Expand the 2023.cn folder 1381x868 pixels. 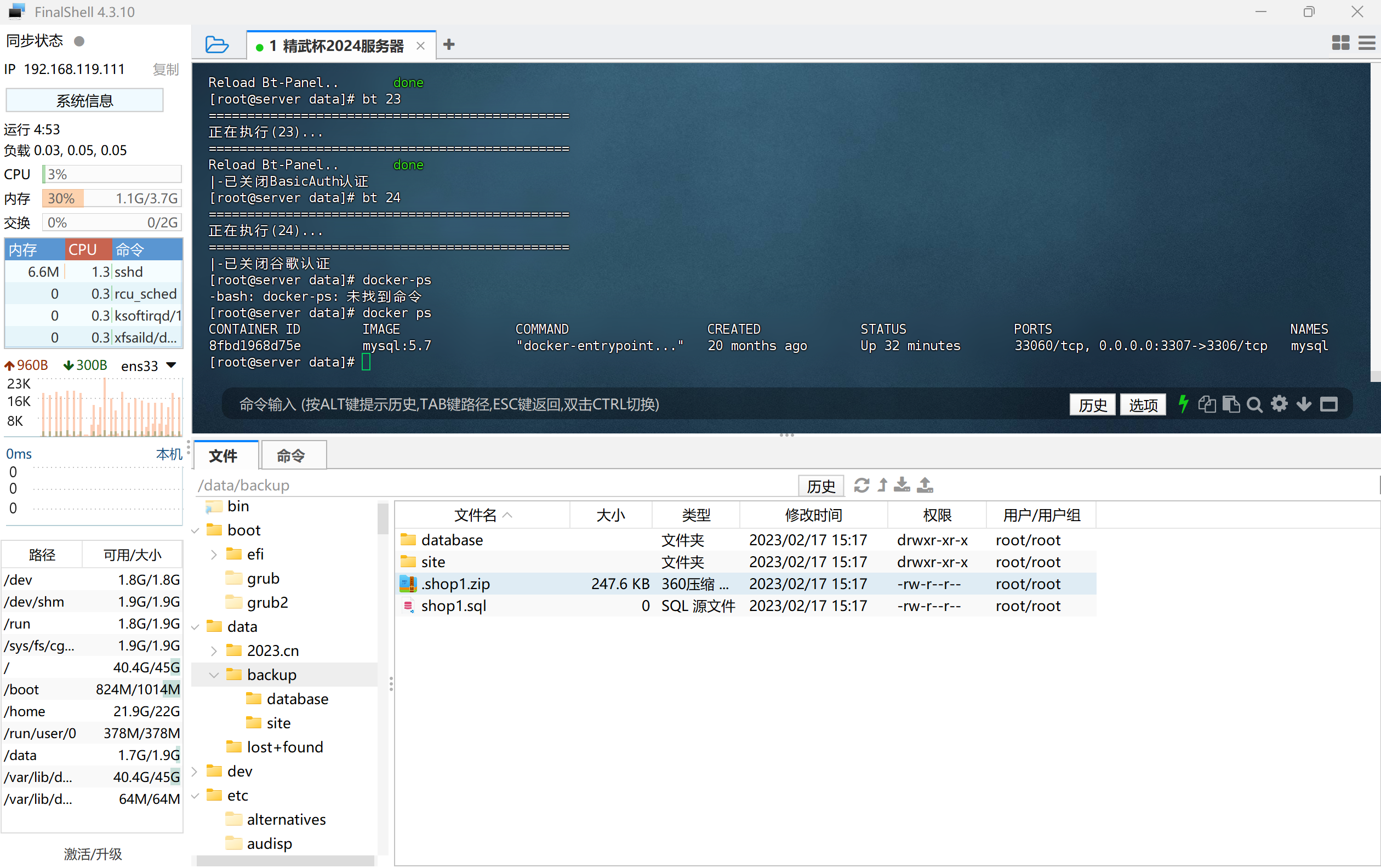point(214,650)
